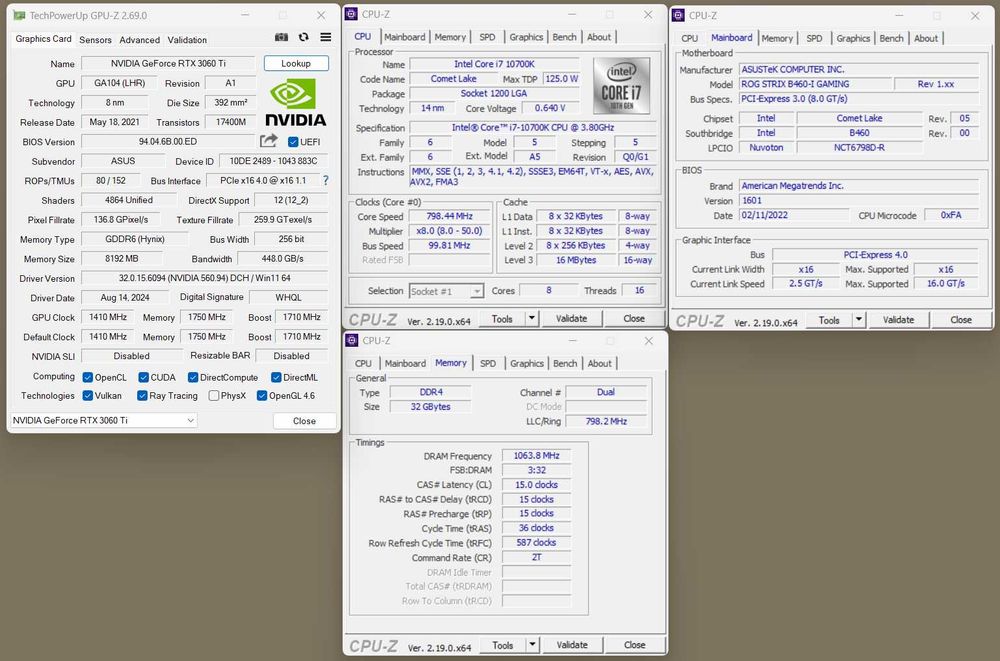Click the app icon of CPU-Z CPU window
Screen dimensions: 1000x661
point(351,14)
